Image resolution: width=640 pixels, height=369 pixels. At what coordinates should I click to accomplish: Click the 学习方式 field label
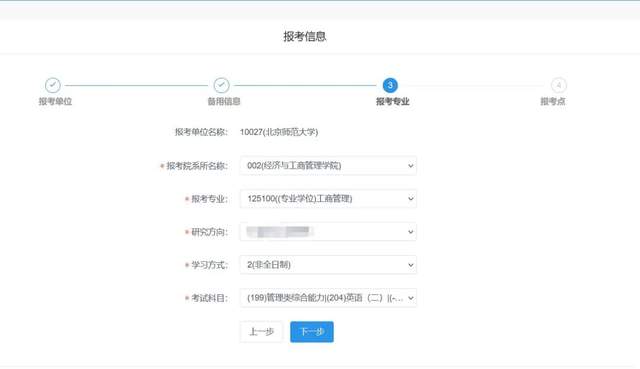(209, 265)
